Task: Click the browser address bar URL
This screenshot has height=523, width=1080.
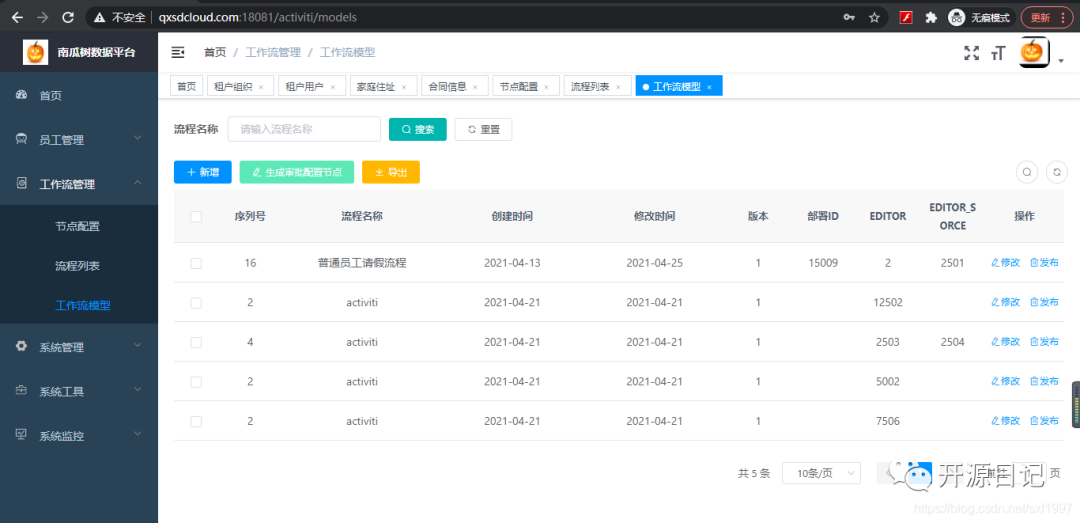Action: (258, 17)
